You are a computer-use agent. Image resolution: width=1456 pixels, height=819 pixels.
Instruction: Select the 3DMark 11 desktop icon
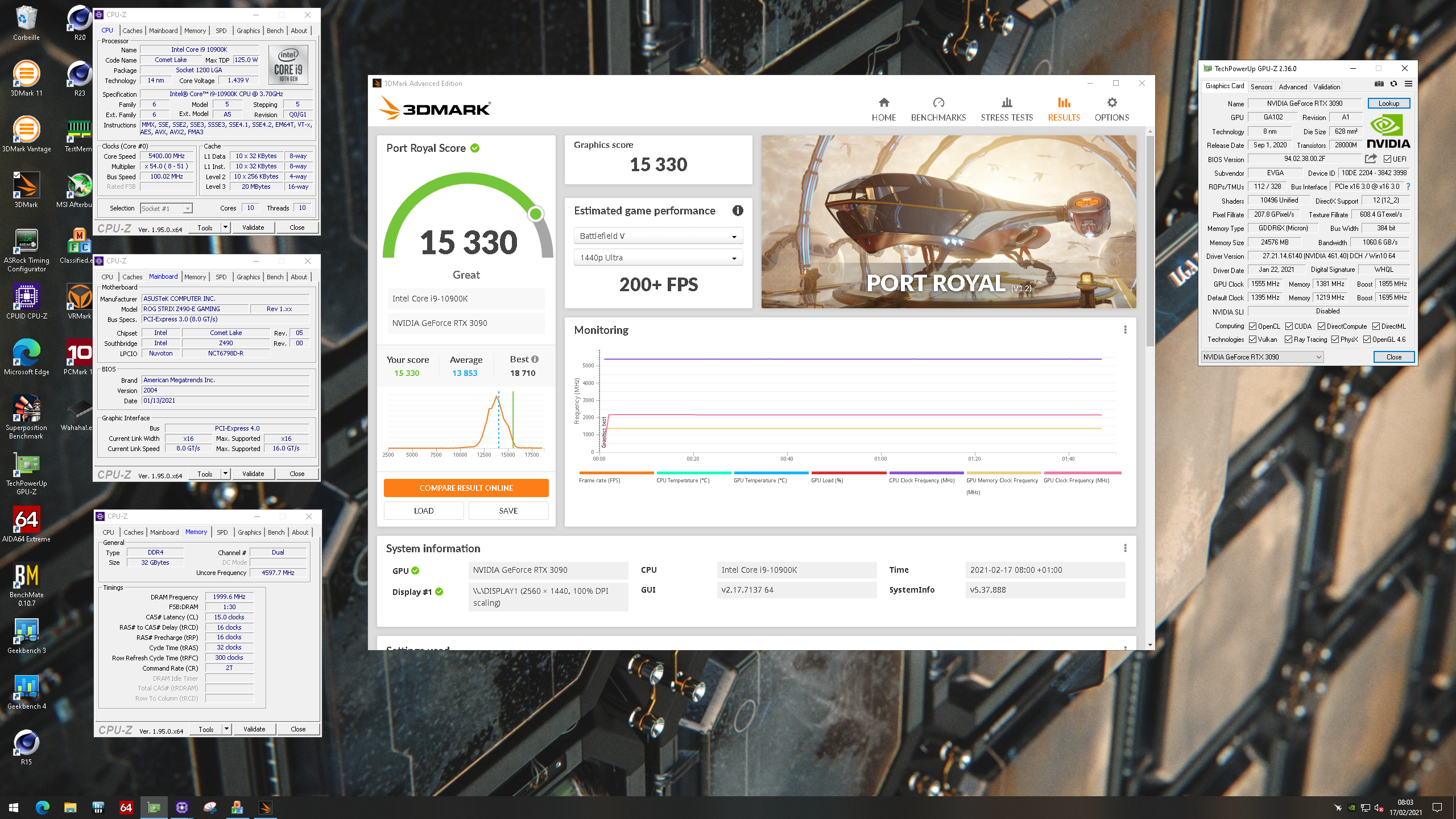[26, 78]
